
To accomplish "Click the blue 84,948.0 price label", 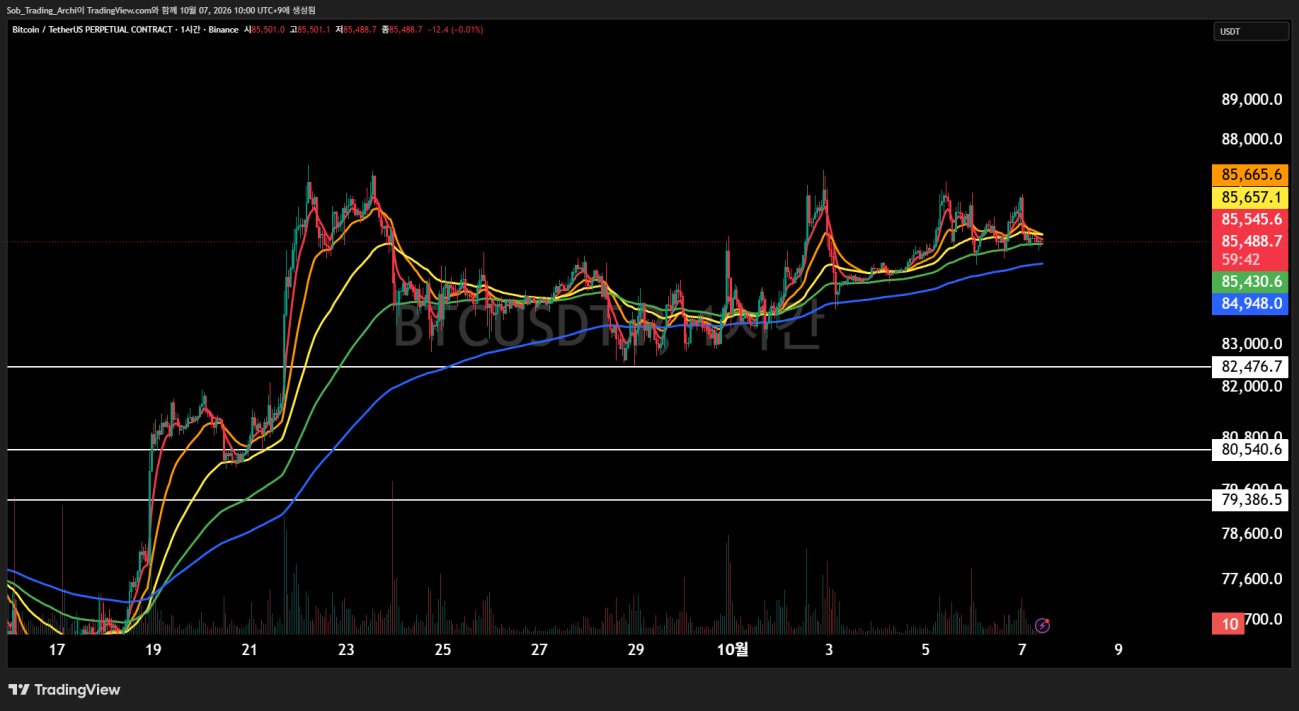I will coord(1251,305).
